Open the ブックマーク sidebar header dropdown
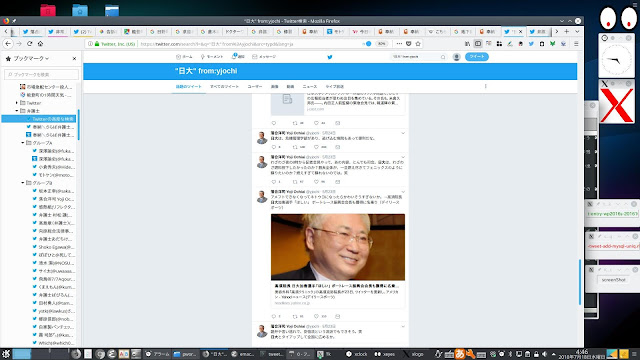The height and width of the screenshot is (360, 640). click(x=31, y=59)
